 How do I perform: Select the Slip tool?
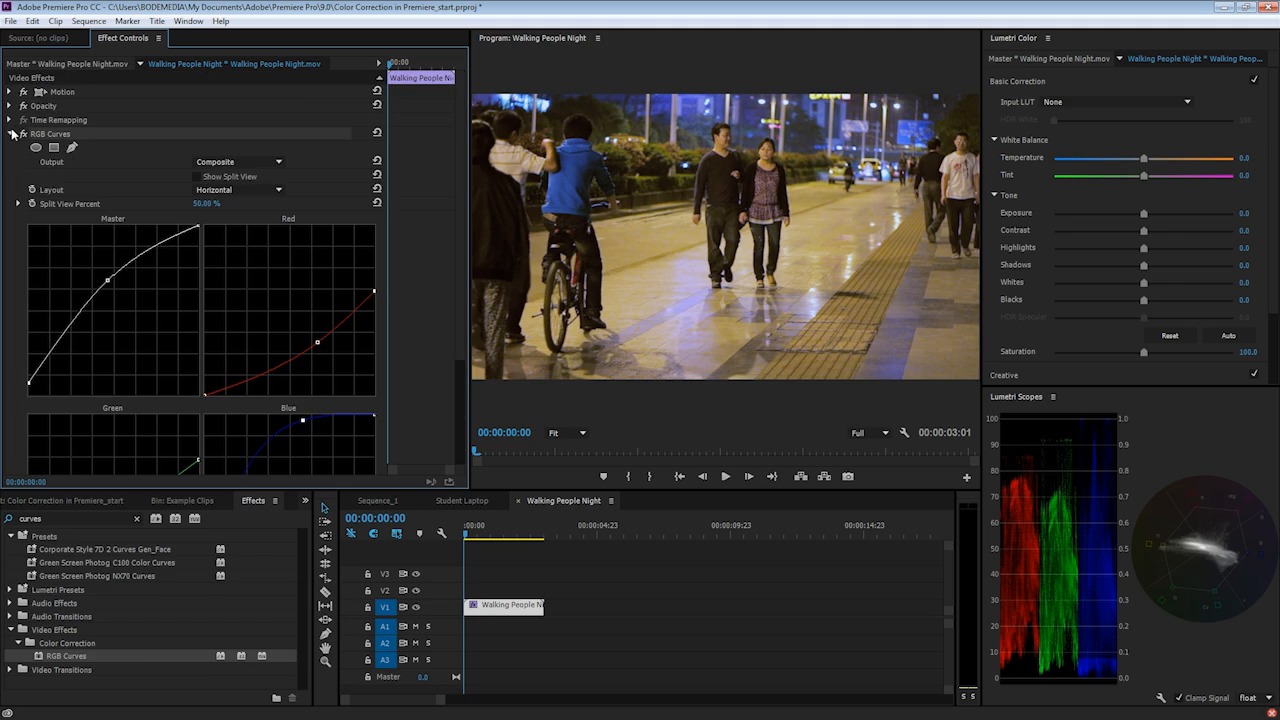coord(325,606)
